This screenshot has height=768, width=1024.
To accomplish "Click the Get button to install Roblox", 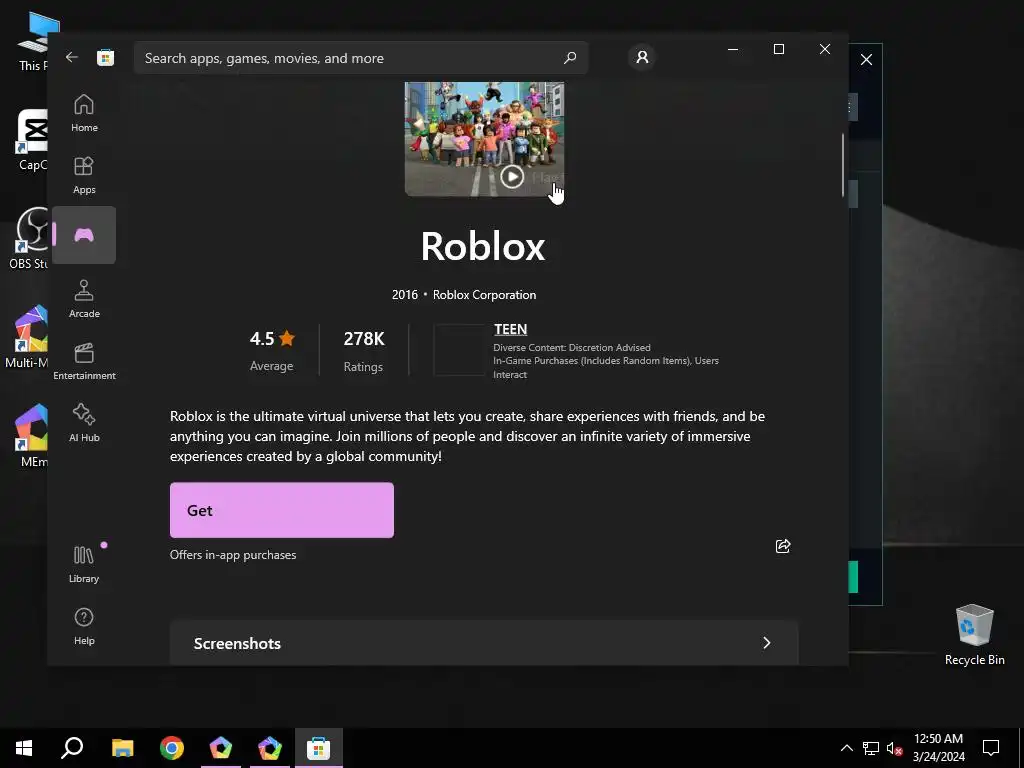I will (x=281, y=510).
